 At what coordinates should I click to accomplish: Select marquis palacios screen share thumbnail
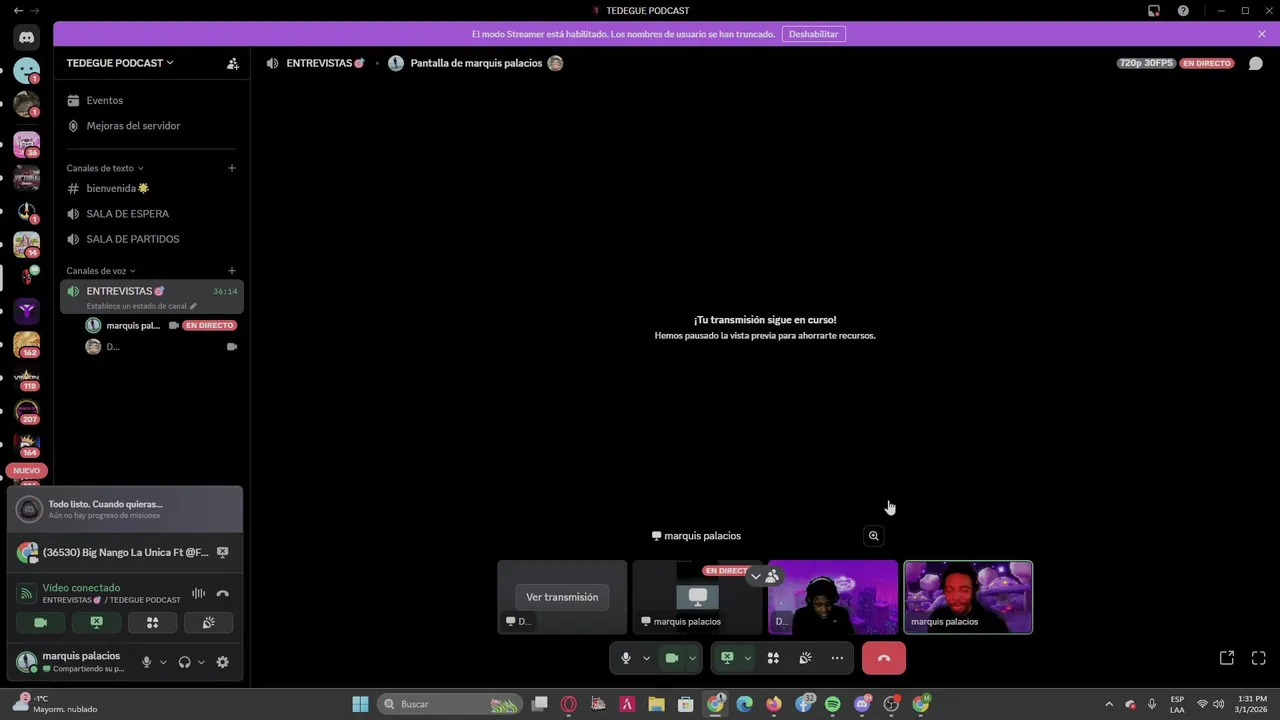(x=698, y=597)
